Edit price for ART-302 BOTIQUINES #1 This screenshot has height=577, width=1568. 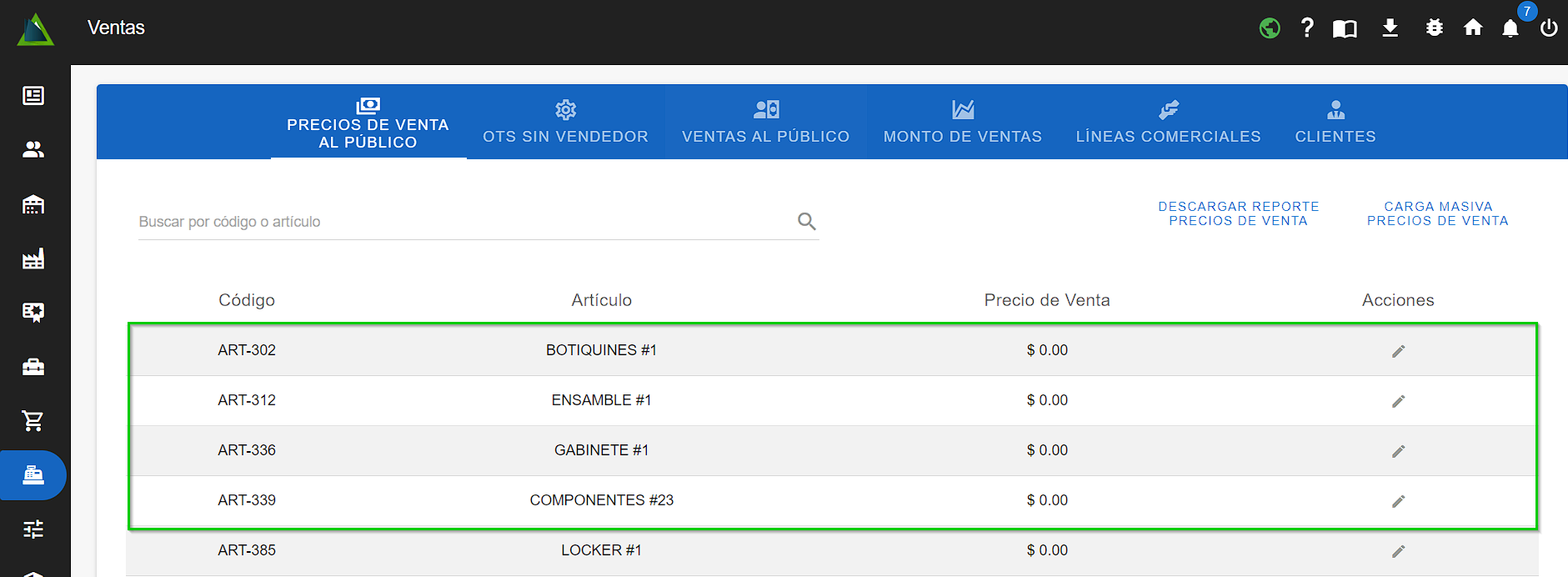click(x=1398, y=351)
